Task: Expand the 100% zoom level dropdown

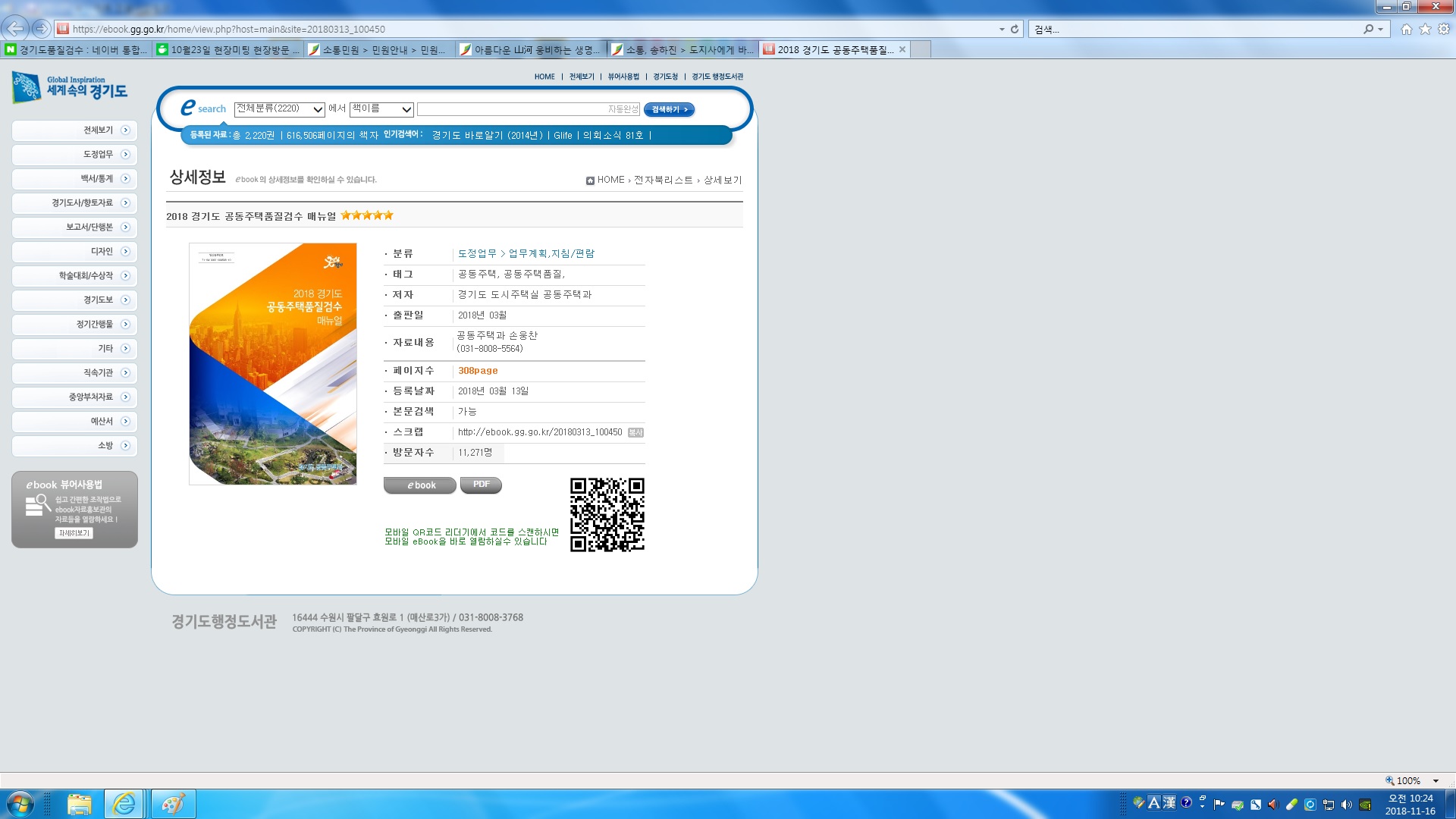Action: tap(1436, 780)
